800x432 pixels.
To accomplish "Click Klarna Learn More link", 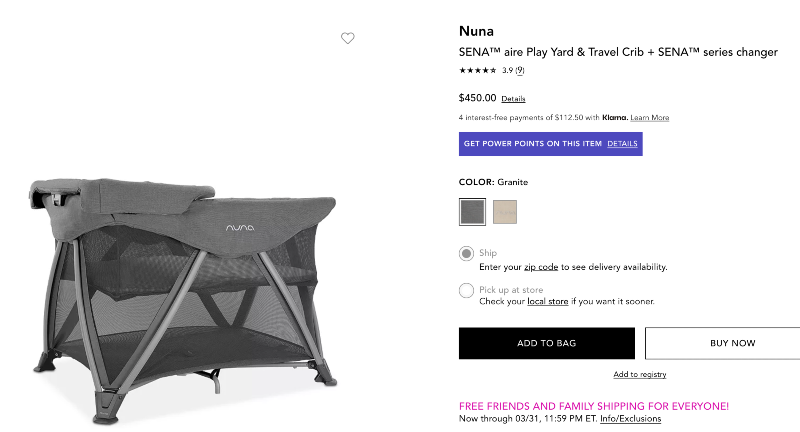I will 649,118.
